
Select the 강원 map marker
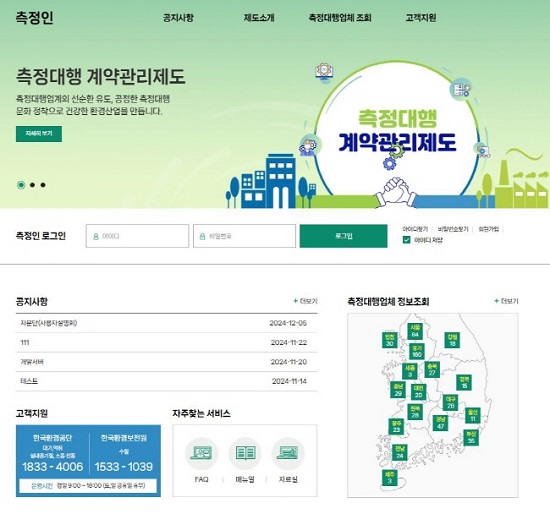[x=452, y=340]
